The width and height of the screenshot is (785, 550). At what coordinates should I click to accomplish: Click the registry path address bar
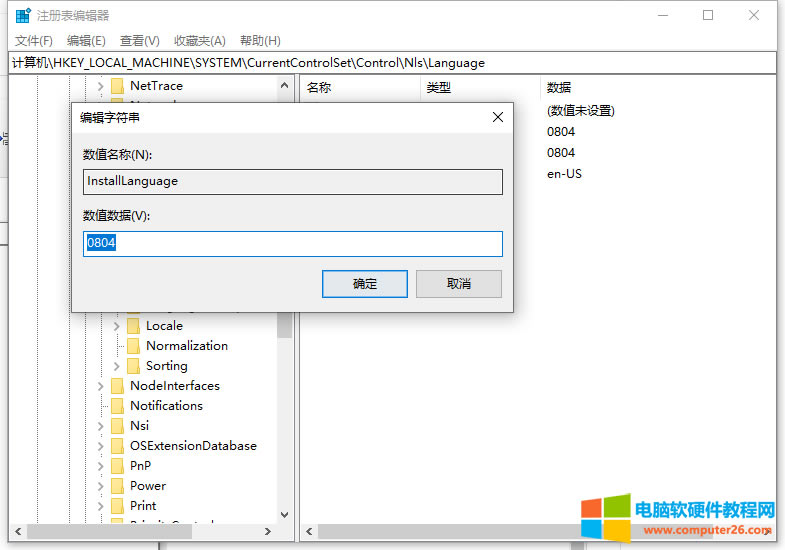(392, 63)
